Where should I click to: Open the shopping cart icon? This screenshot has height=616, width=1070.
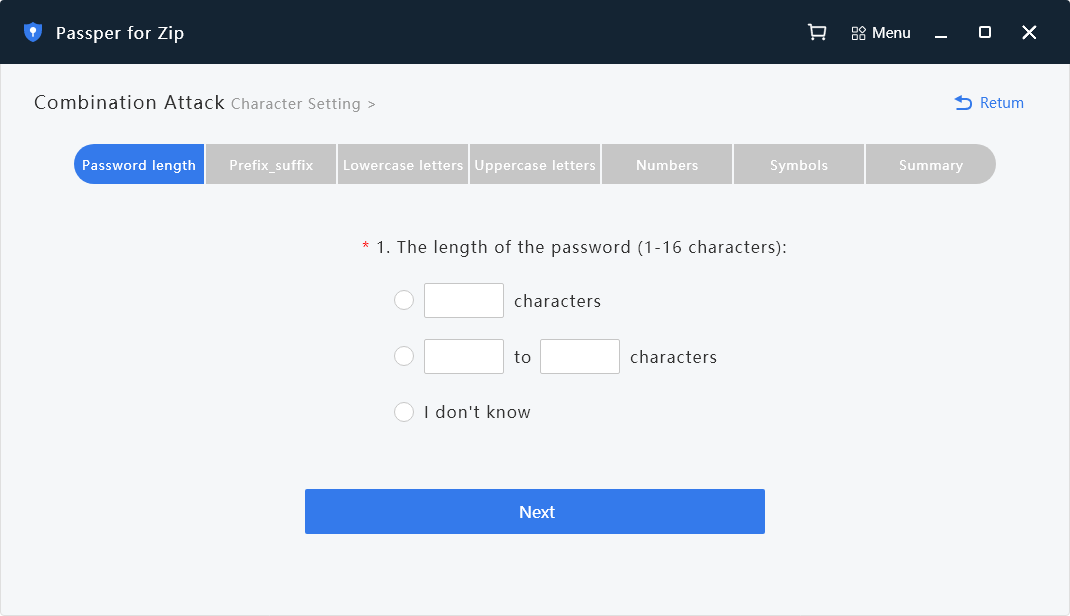817,32
